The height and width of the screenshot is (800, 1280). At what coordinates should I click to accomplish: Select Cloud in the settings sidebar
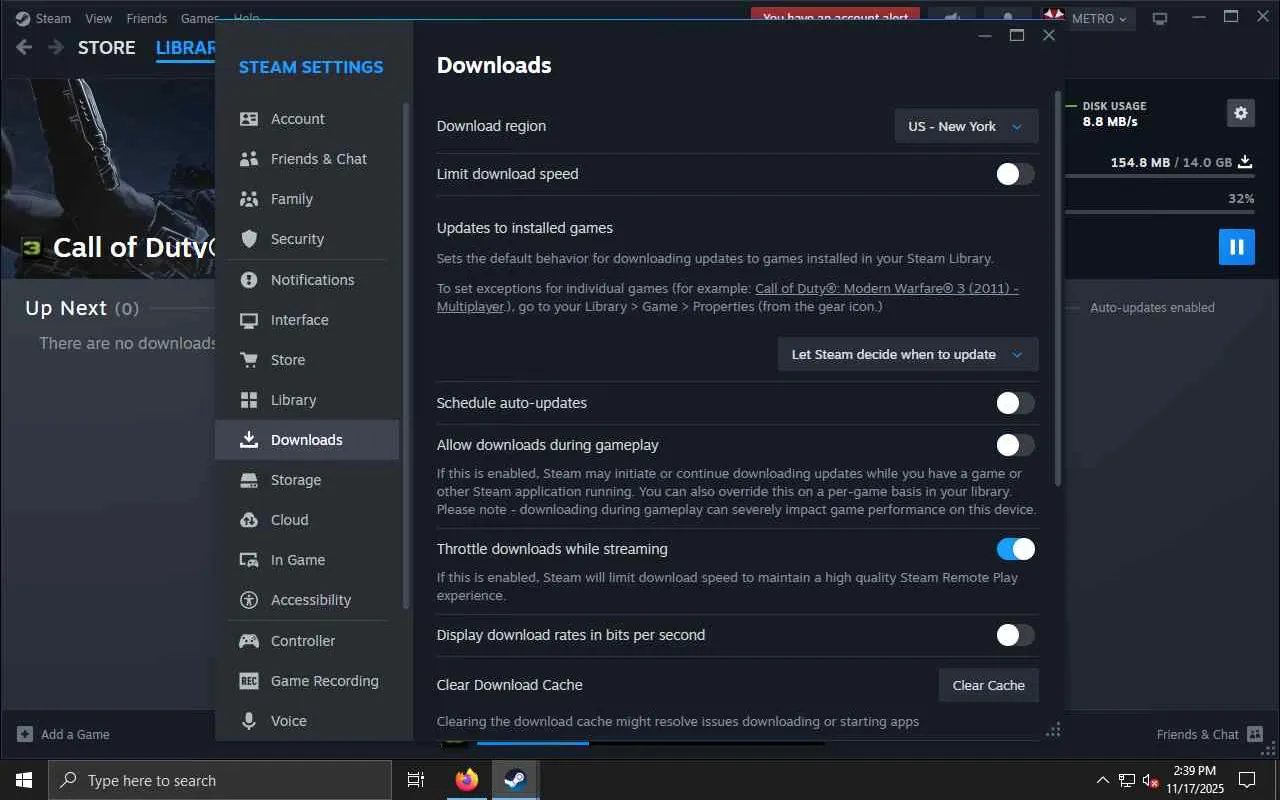click(x=307, y=520)
